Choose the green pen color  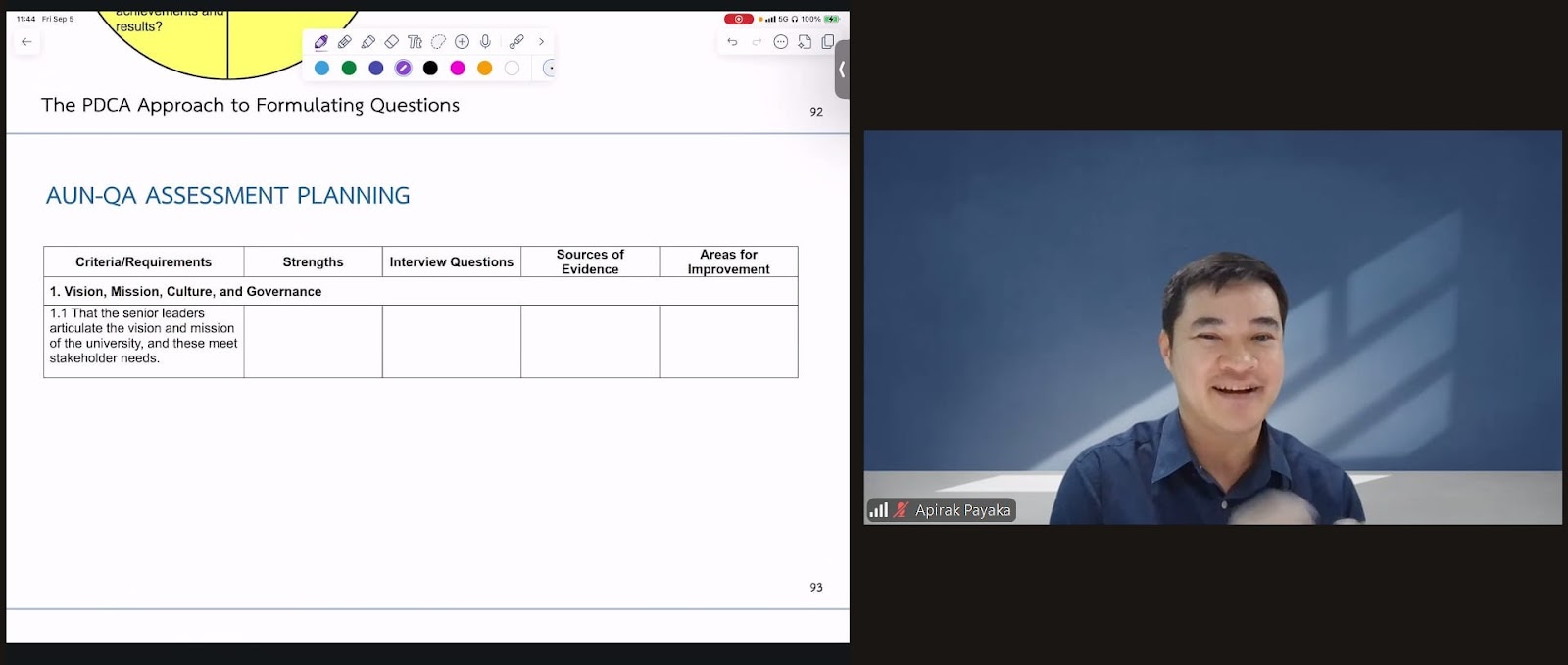[x=349, y=68]
